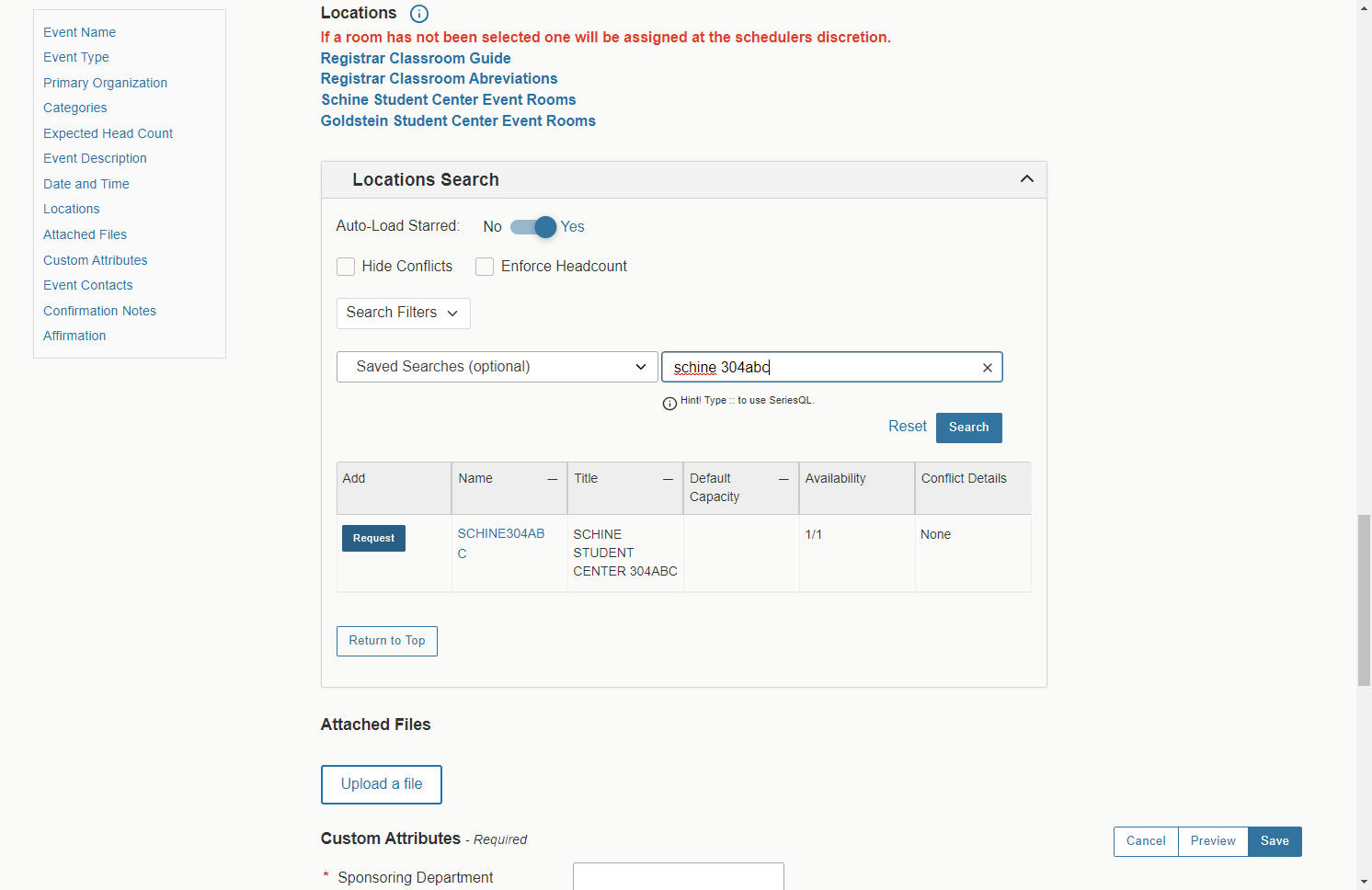Open the Saved Searches dropdown
This screenshot has height=890, width=1372.
pos(497,367)
